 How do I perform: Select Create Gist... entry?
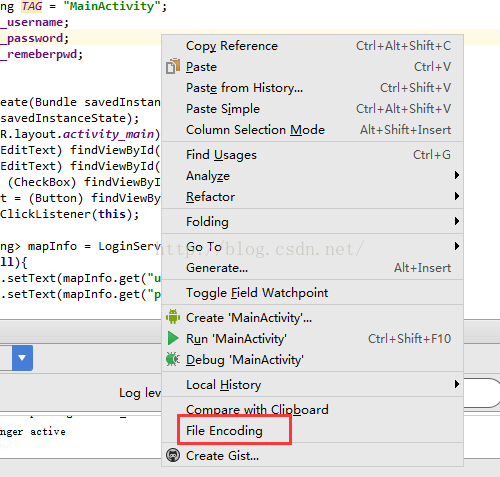coord(313,456)
